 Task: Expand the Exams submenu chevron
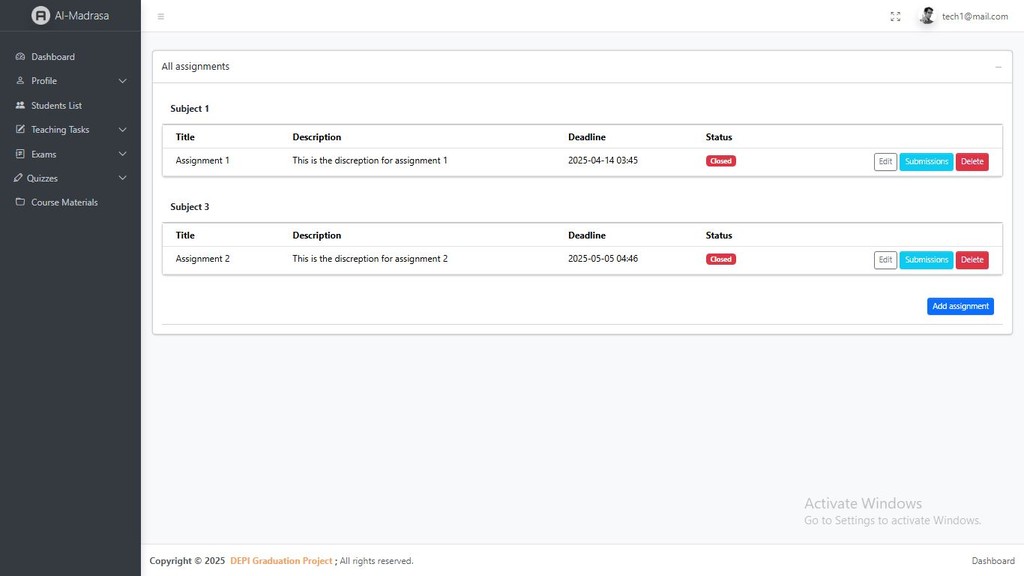[x=123, y=154]
